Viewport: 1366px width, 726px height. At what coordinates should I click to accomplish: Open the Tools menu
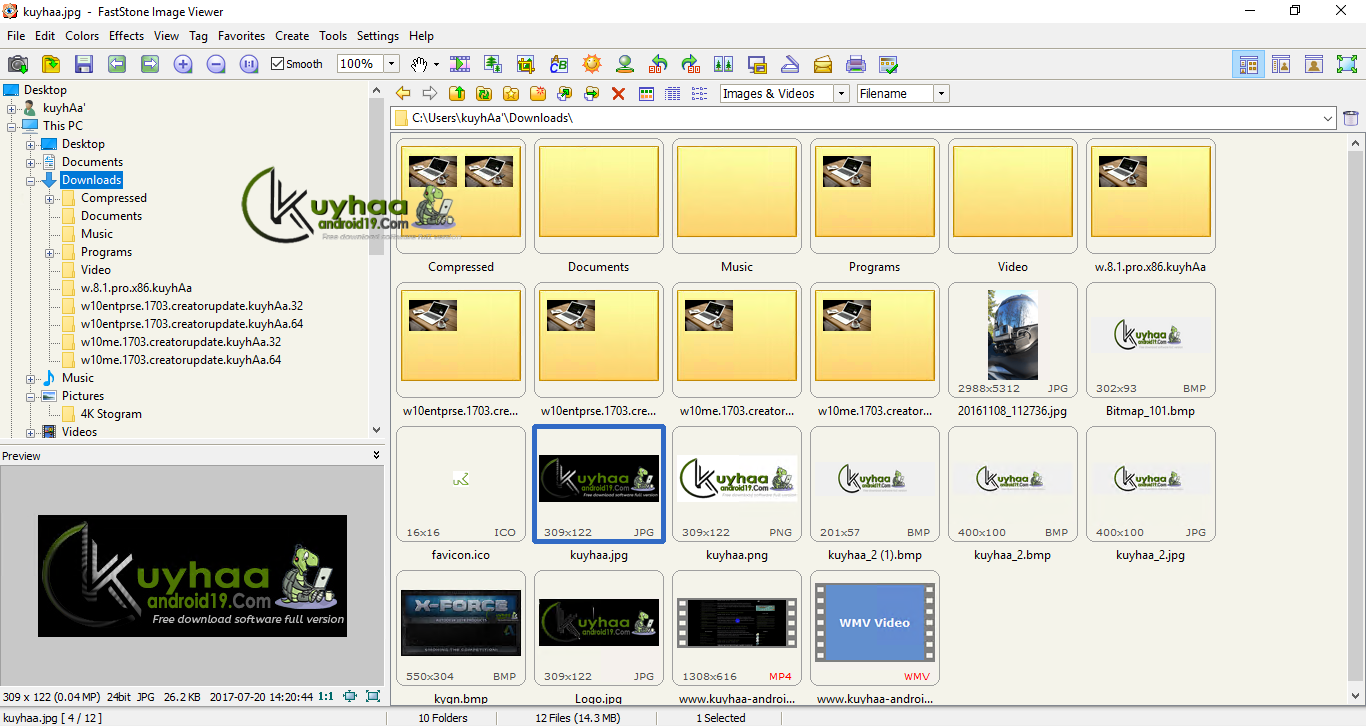coord(333,36)
